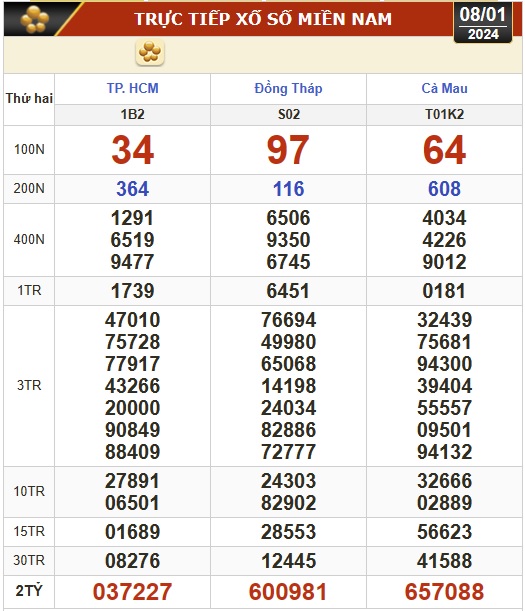Click 400N number 9012
Viewport: 525px width, 611px height.
tap(444, 262)
